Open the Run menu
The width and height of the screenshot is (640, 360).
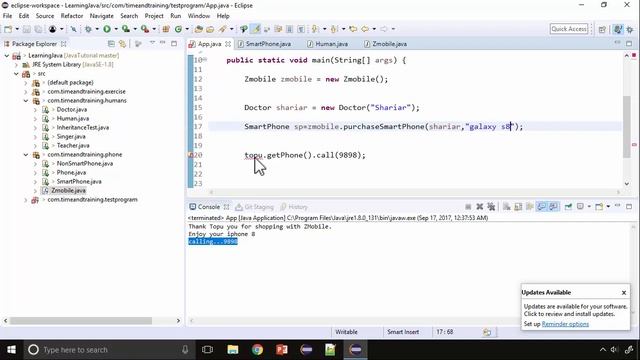[176, 16]
